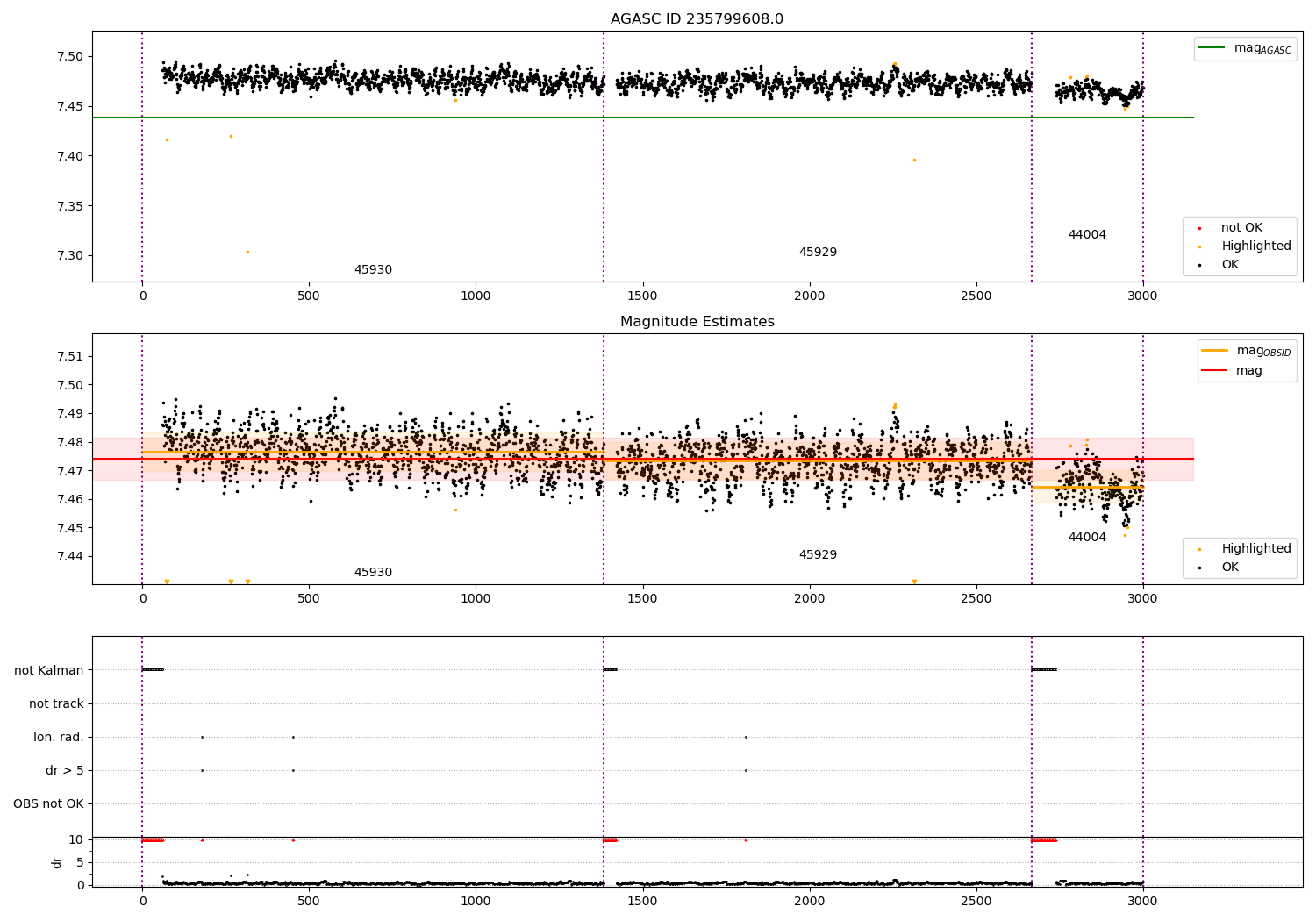Screen dimensions: 1316x921
Task: Click the 'dr > 5' axis label
Action: click(65, 770)
